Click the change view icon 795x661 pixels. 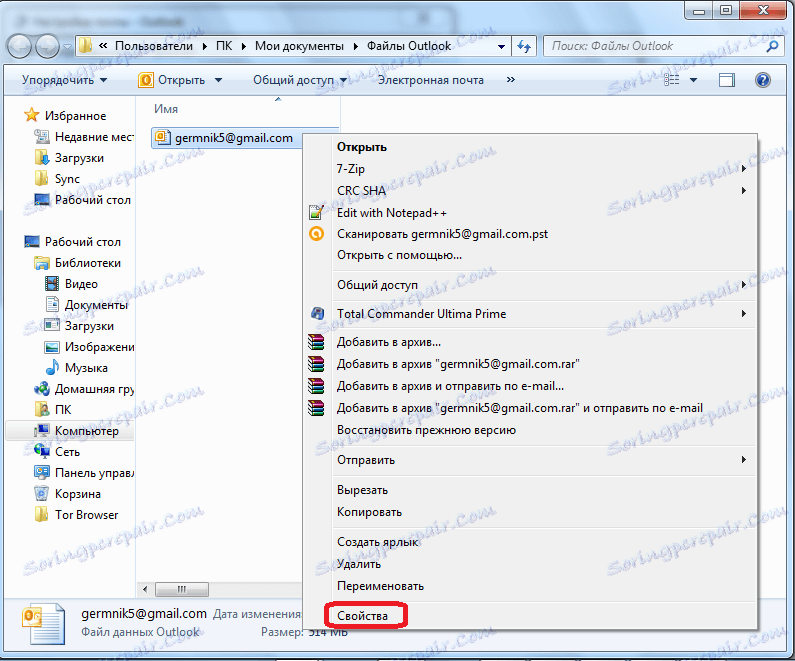[672, 80]
